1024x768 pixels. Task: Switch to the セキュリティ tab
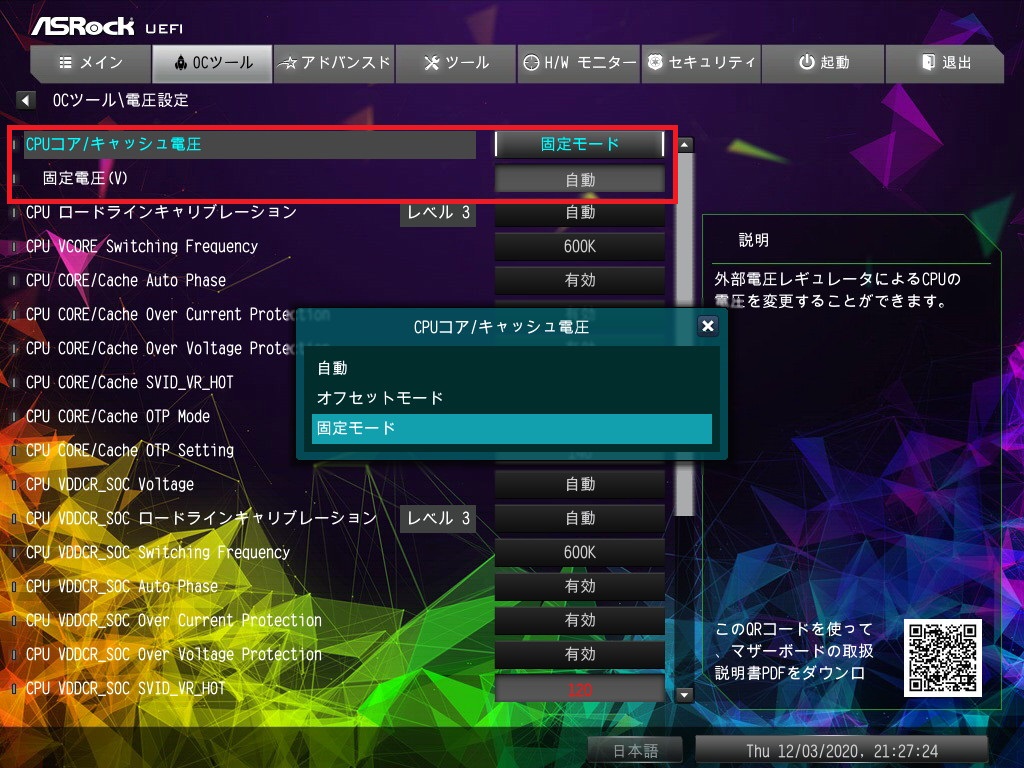click(x=701, y=63)
